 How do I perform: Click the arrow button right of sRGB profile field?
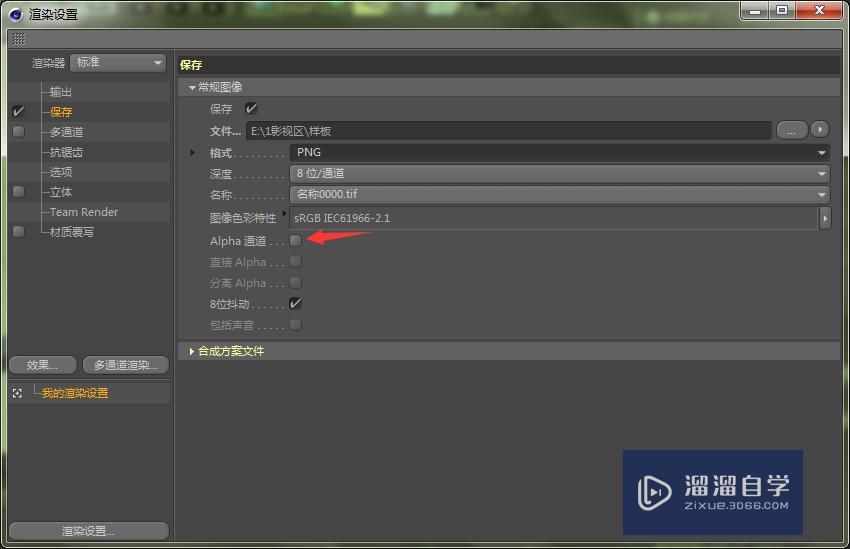pos(825,218)
